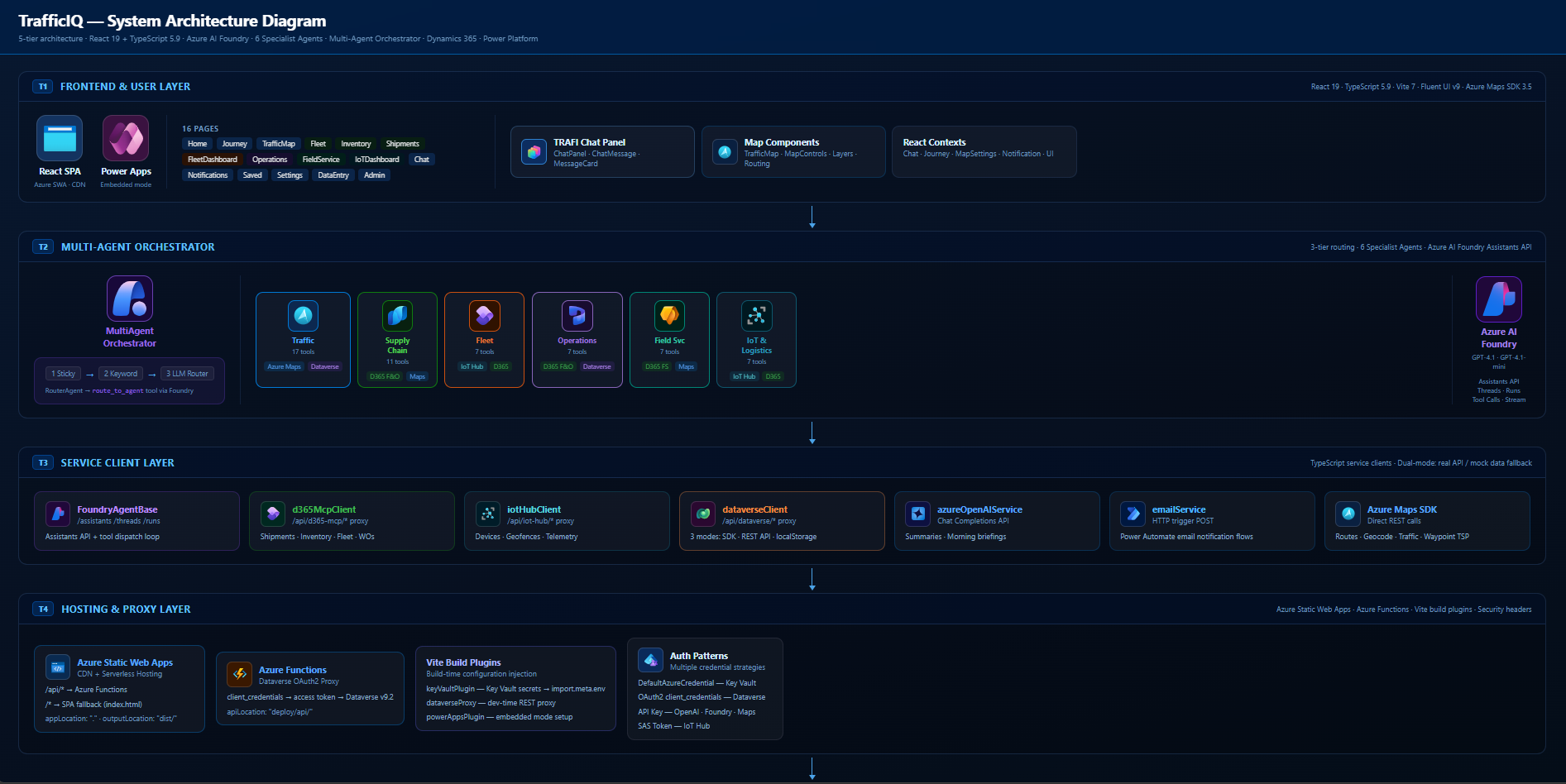Click the 3 LLM Router step

187,374
